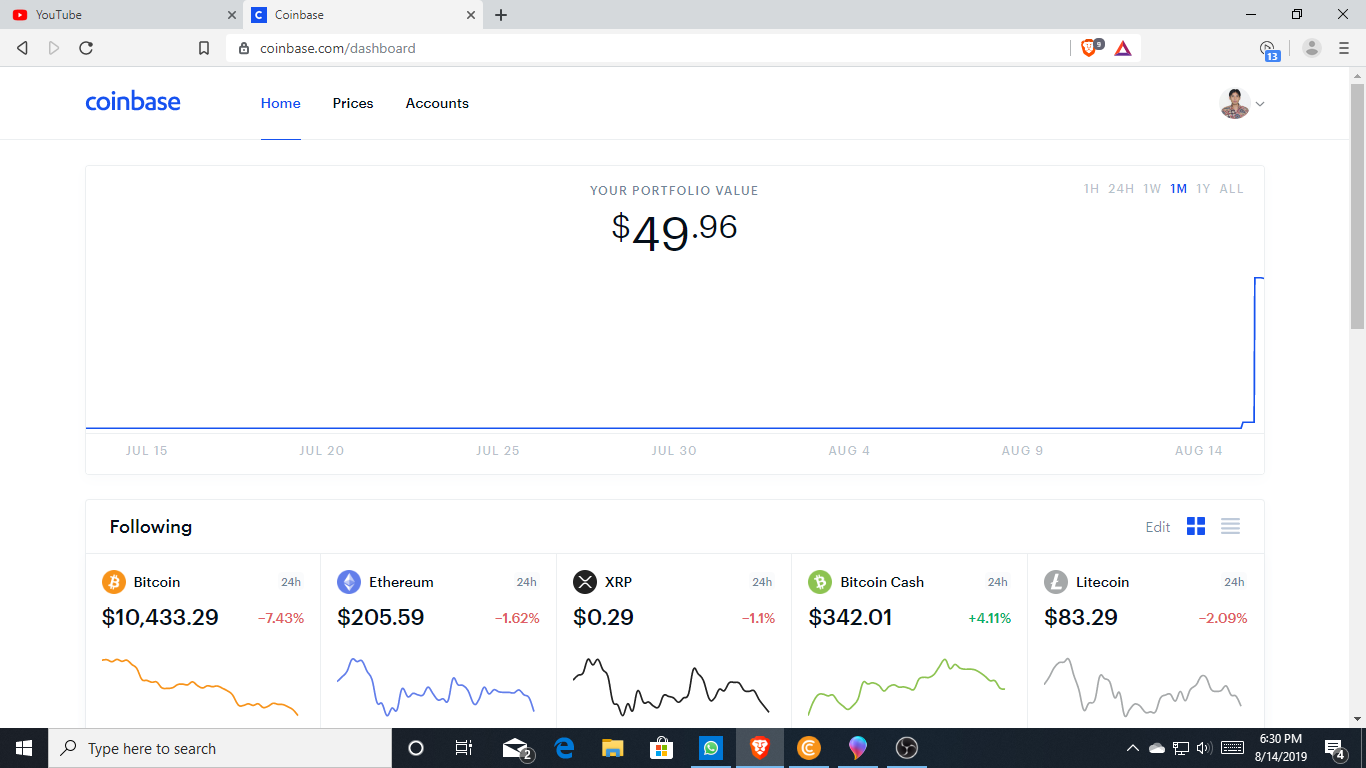Select the Coinbase browser tab
This screenshot has height=768, width=1366.
364,15
